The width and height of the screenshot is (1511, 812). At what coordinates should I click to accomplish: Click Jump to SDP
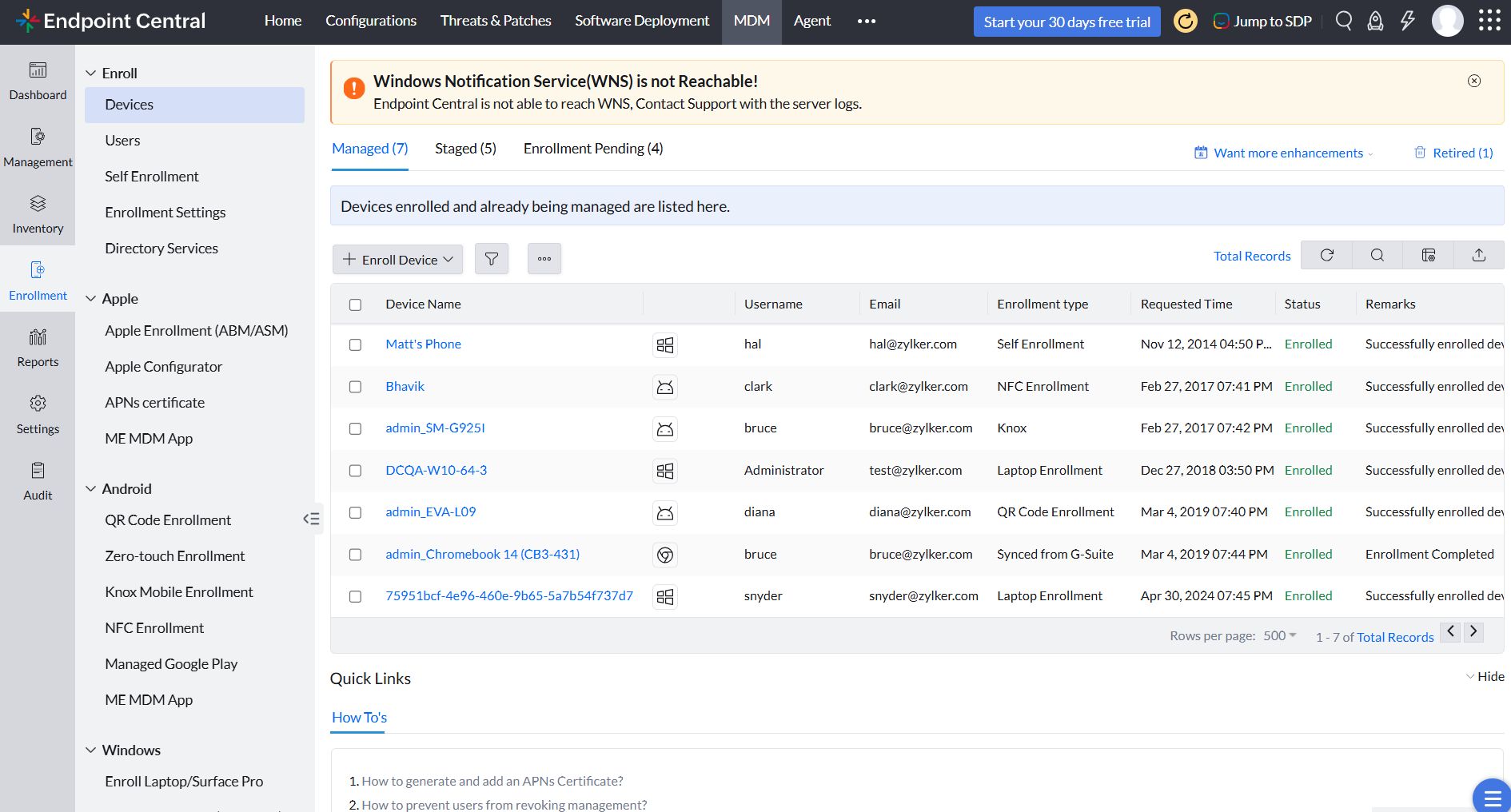[x=1262, y=22]
